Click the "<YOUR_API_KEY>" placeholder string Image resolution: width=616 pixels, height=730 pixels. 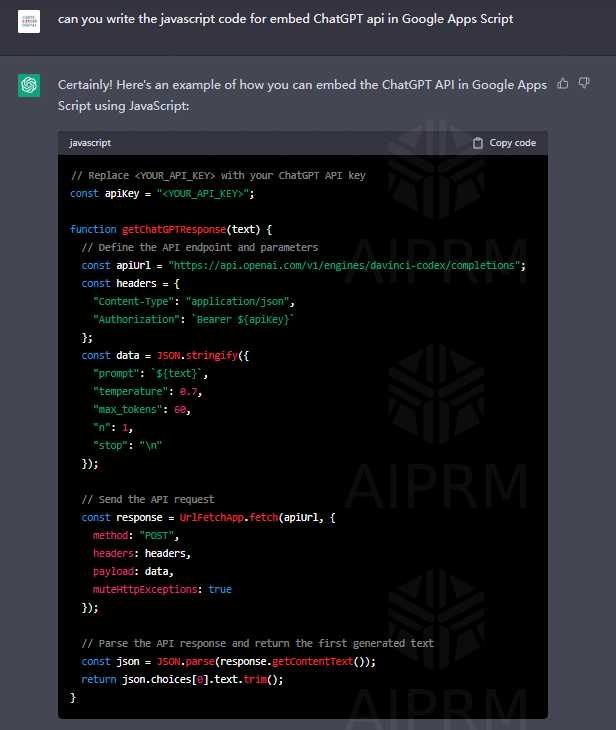click(x=201, y=193)
